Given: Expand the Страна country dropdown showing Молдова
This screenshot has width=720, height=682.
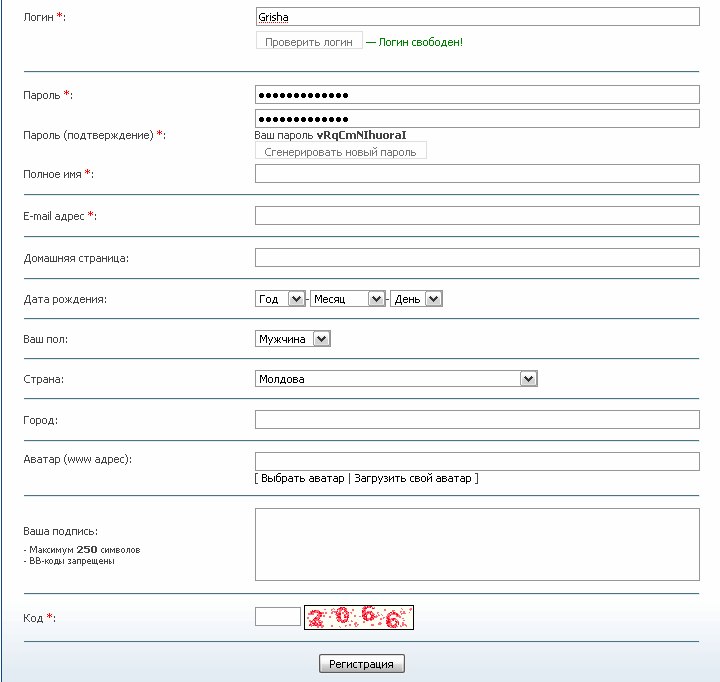Looking at the screenshot, I should coord(397,379).
